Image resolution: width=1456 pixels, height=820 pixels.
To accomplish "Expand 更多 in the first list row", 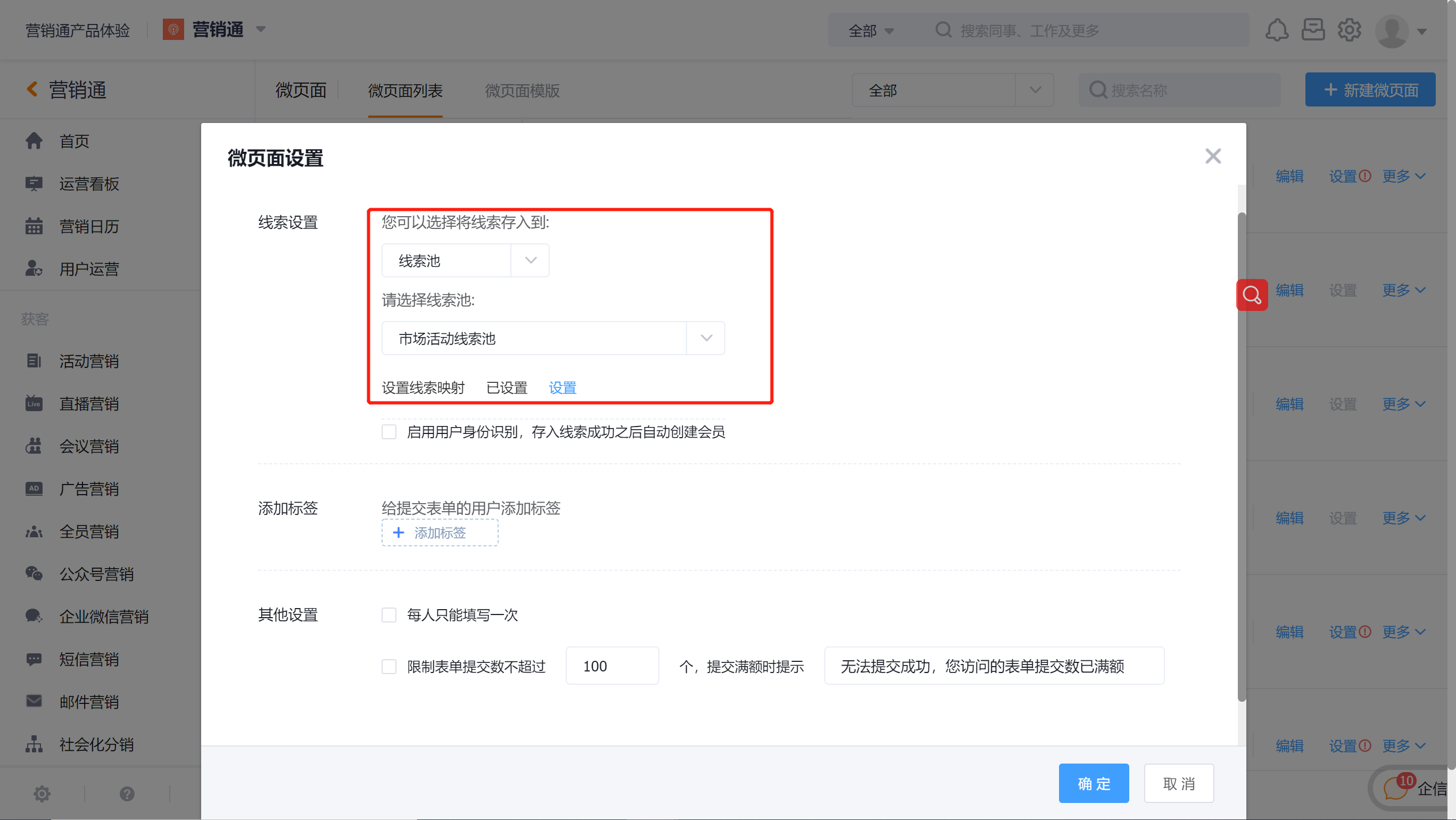I will point(1403,176).
